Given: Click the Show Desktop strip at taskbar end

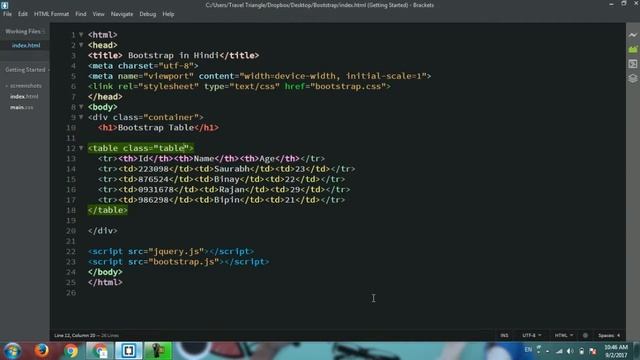Looking at the screenshot, I should [x=637, y=351].
